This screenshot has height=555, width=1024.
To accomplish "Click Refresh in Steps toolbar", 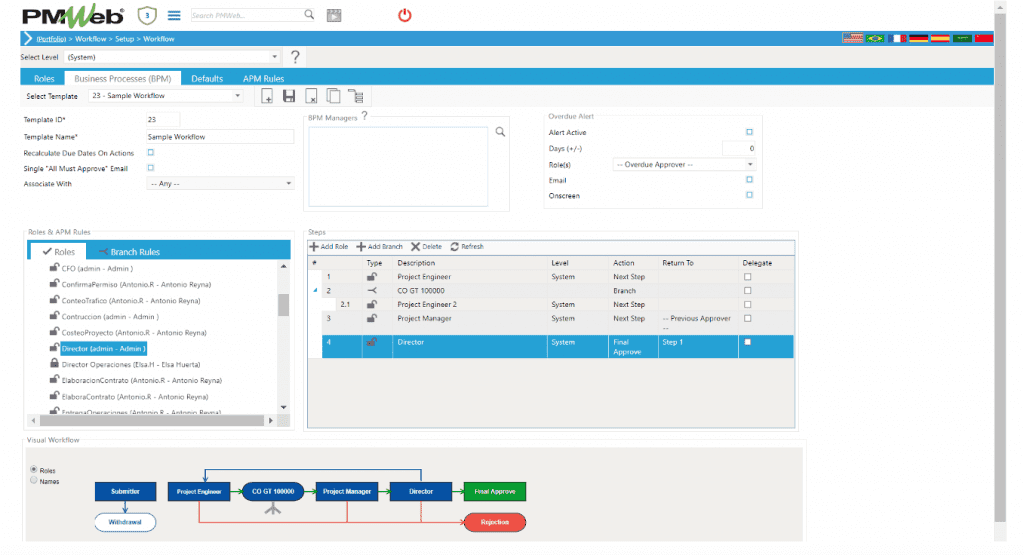I will coord(467,247).
